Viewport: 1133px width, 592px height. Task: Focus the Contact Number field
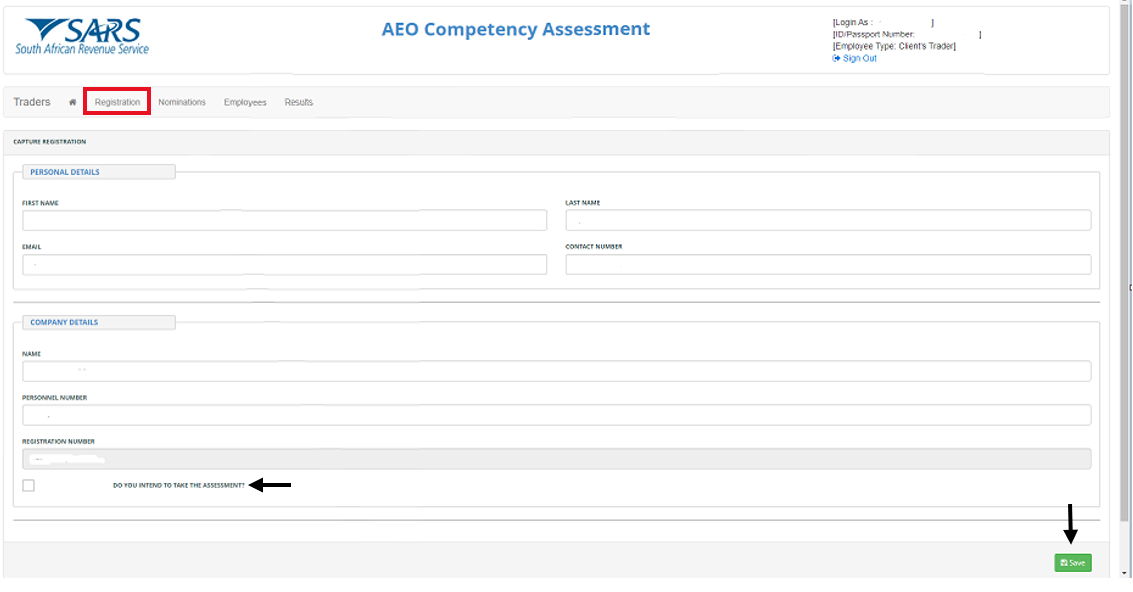(x=828, y=264)
